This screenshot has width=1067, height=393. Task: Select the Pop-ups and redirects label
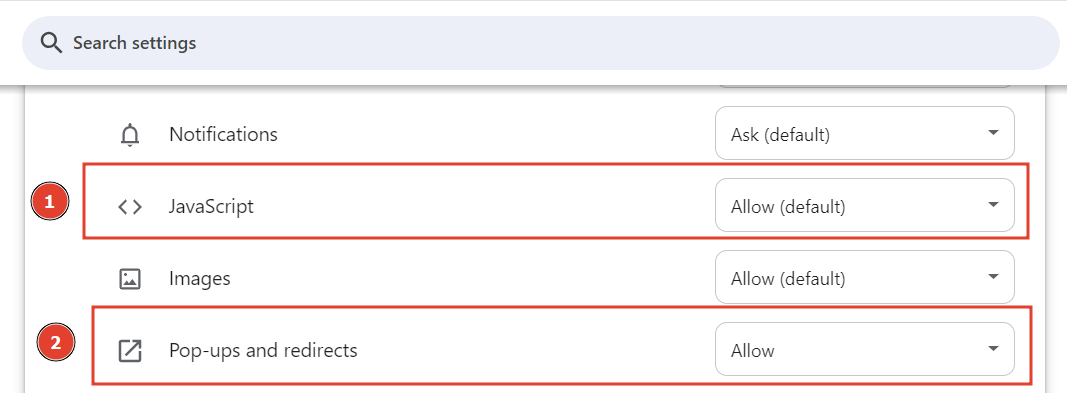tap(263, 351)
